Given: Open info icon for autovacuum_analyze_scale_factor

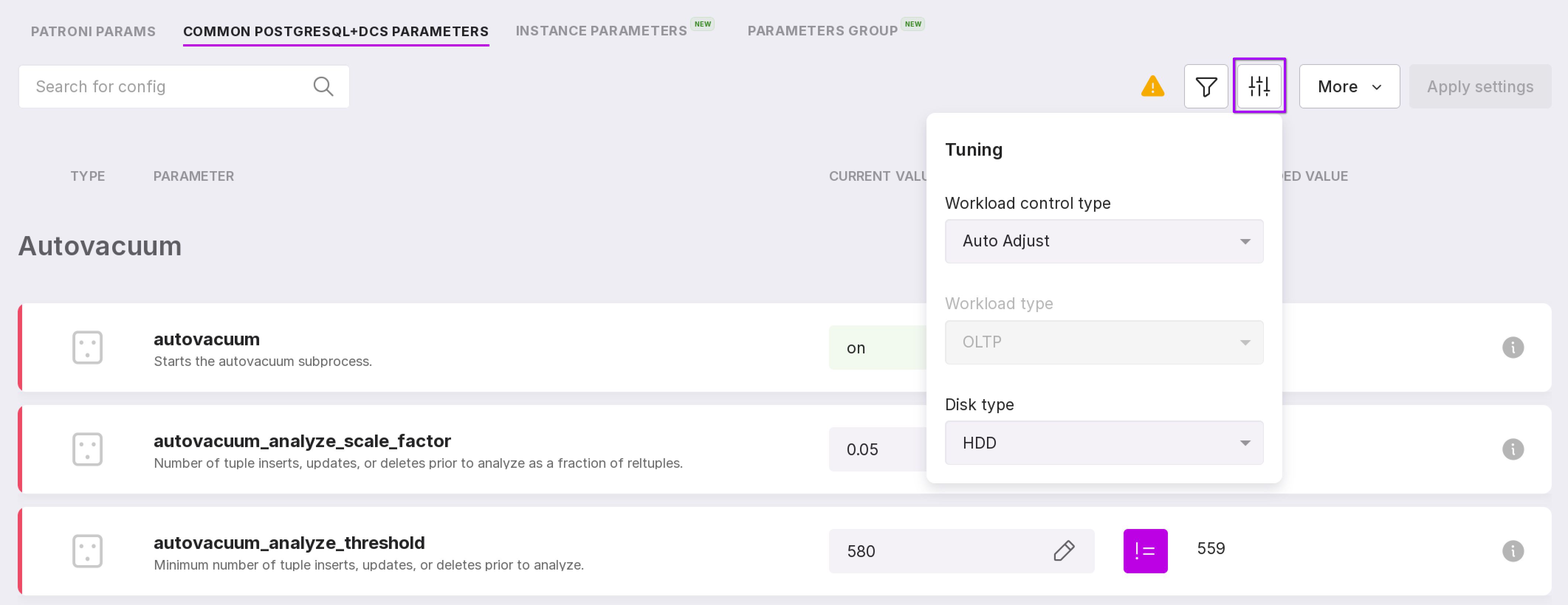Looking at the screenshot, I should coord(1513,449).
